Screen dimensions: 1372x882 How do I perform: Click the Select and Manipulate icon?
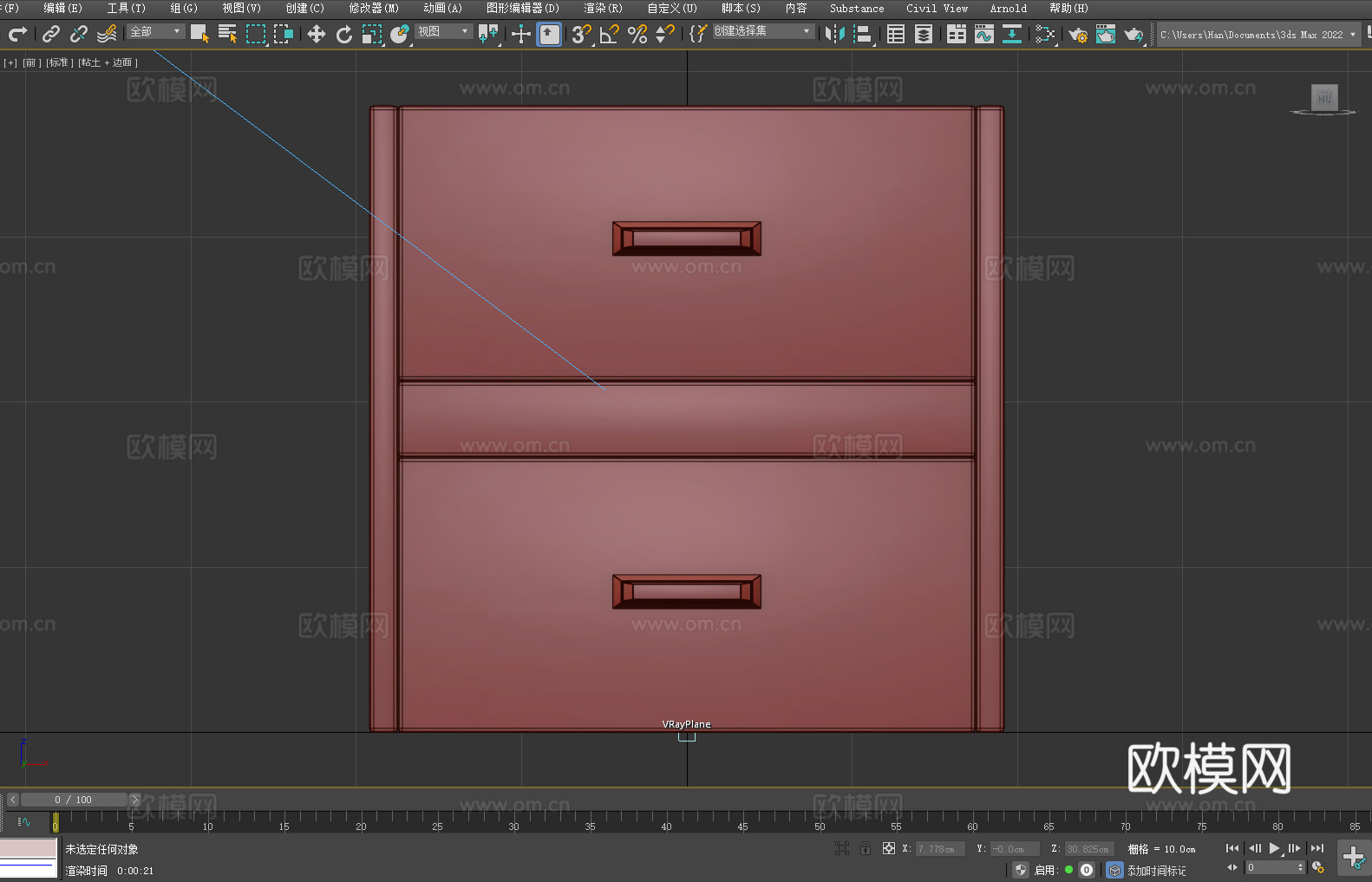tap(521, 34)
